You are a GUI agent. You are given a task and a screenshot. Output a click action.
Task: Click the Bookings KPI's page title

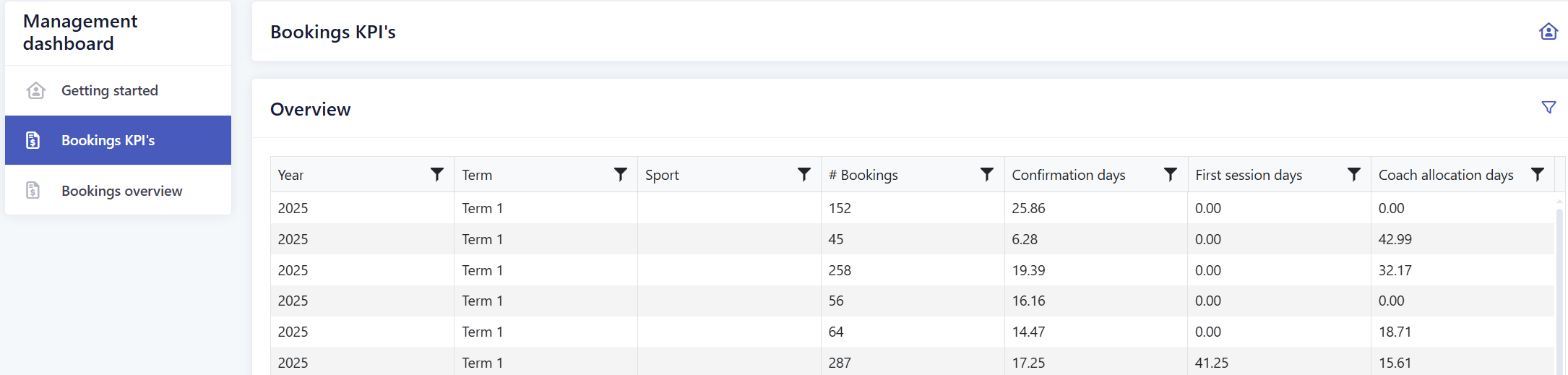click(333, 32)
